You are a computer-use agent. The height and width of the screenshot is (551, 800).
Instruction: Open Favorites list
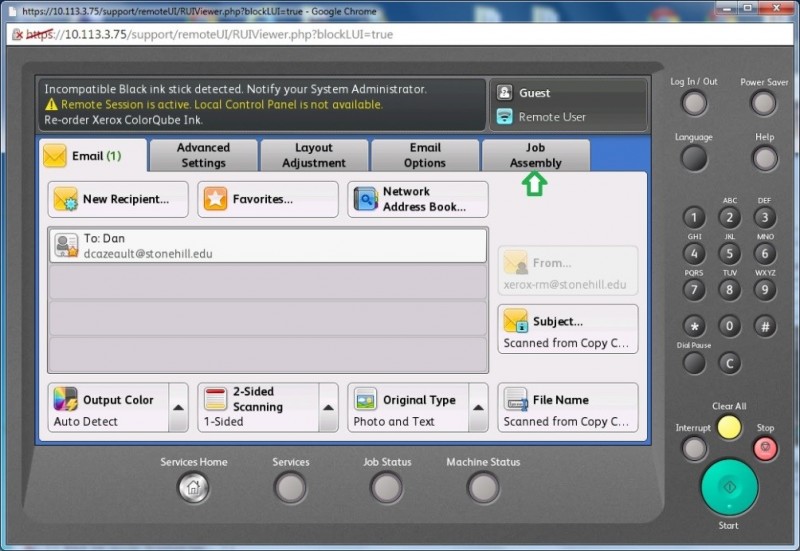pyautogui.click(x=268, y=199)
